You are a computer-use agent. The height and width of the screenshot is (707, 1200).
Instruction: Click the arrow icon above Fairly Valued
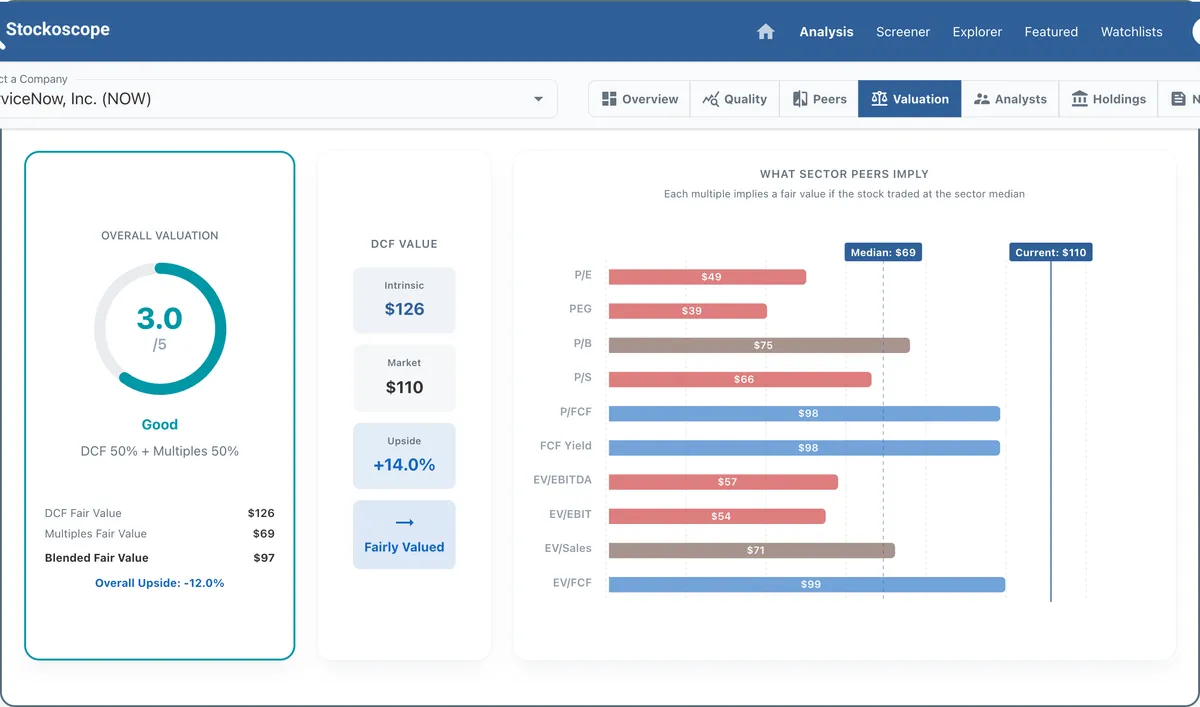tap(404, 522)
